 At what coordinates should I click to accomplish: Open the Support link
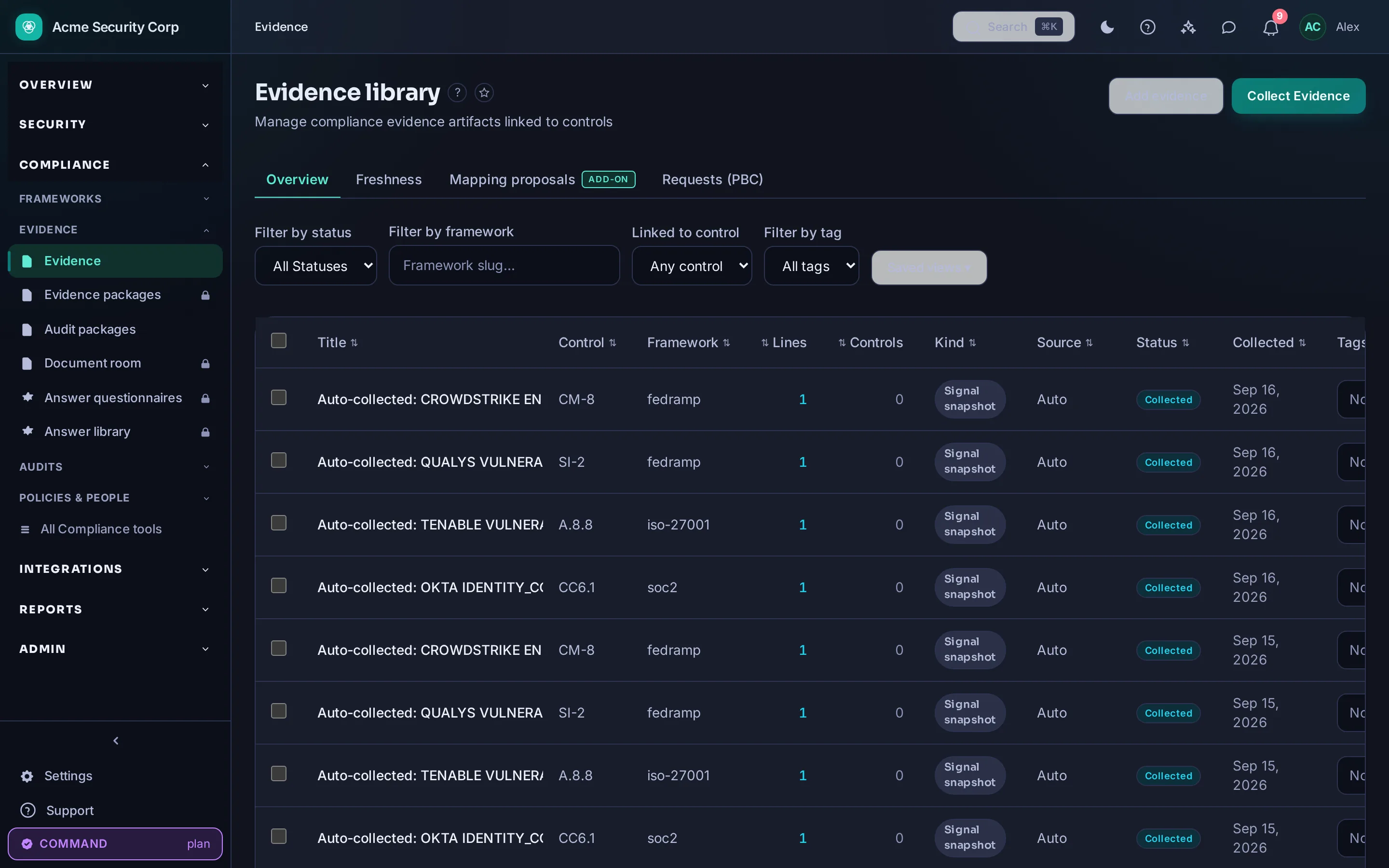tap(115, 811)
